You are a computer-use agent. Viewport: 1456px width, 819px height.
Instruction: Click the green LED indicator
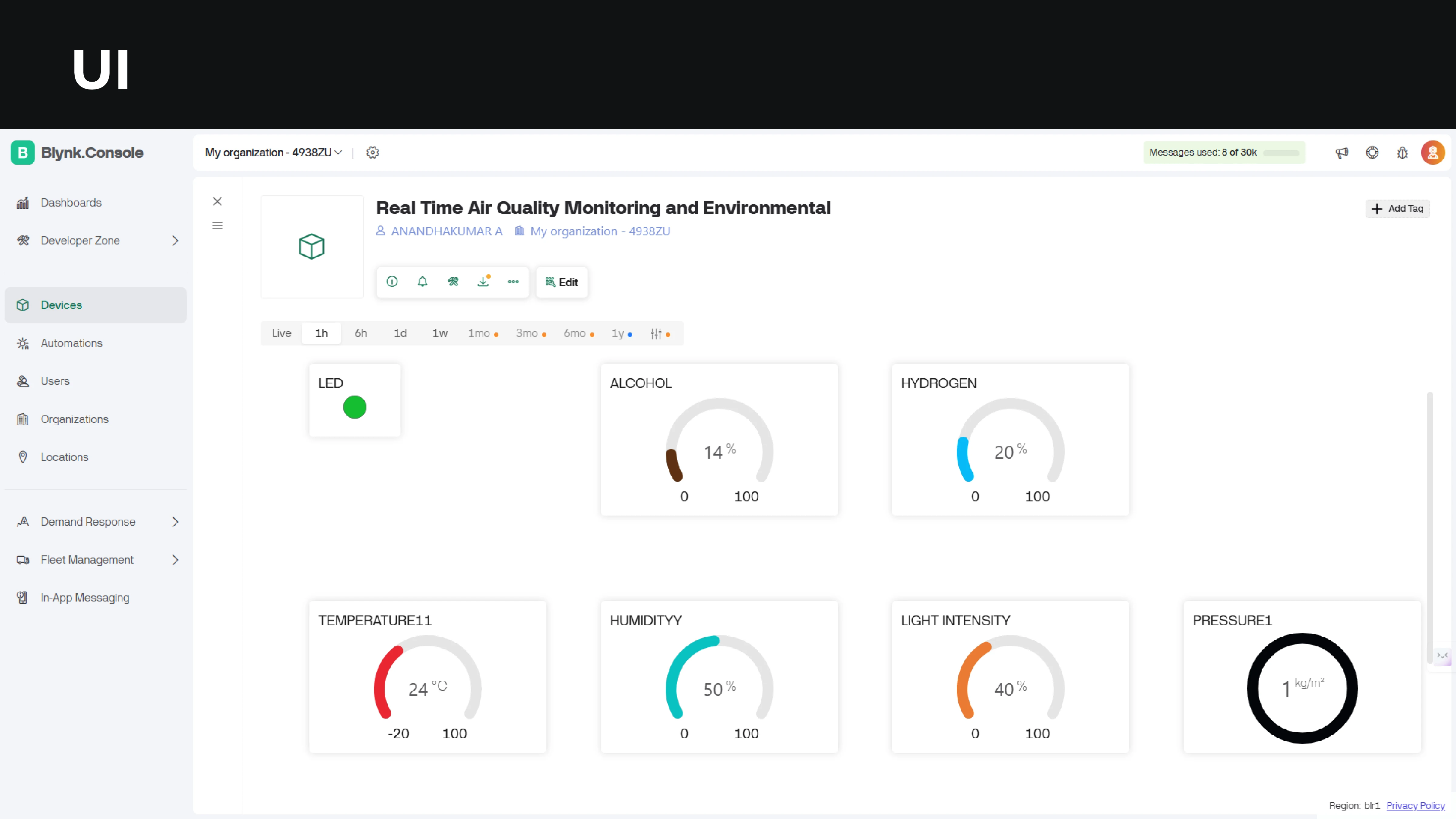coord(354,407)
